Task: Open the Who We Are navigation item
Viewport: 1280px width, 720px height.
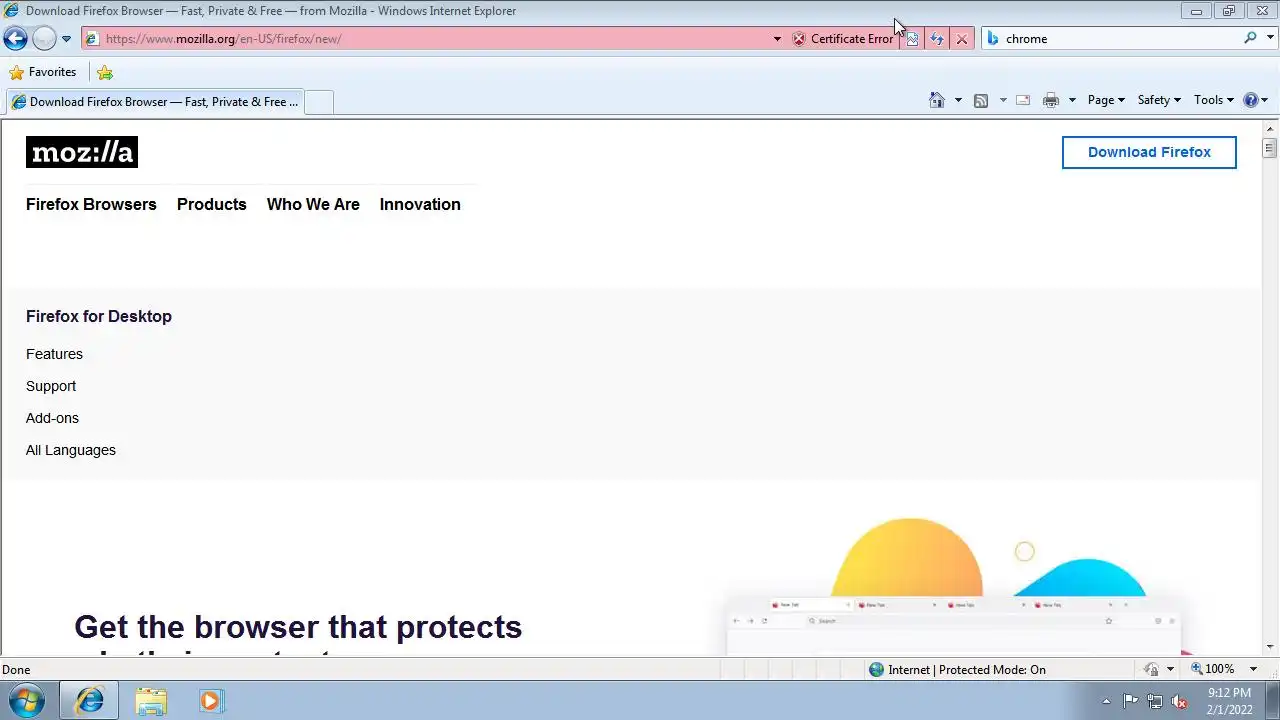Action: [x=313, y=204]
